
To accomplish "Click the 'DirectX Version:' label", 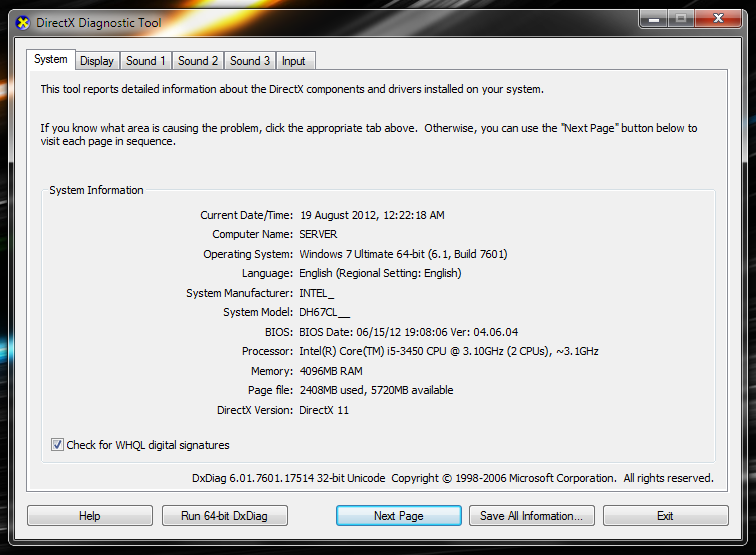I will (255, 410).
